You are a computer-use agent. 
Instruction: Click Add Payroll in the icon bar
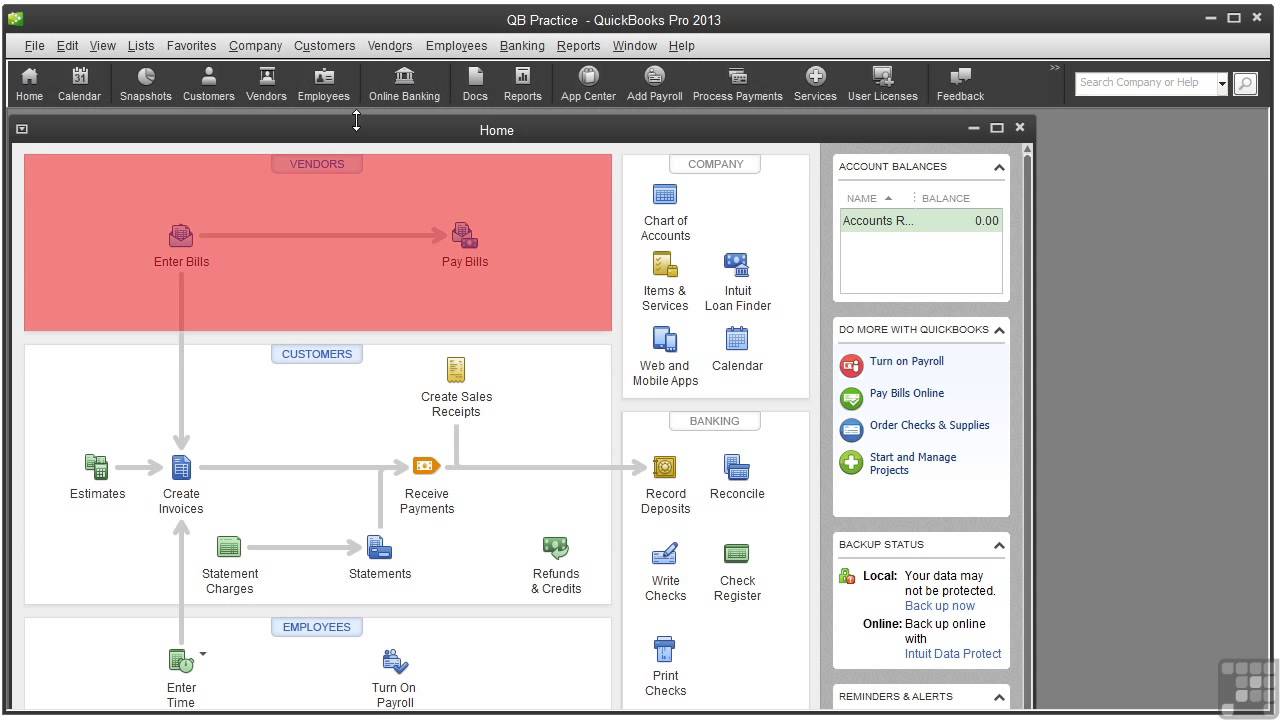[654, 84]
